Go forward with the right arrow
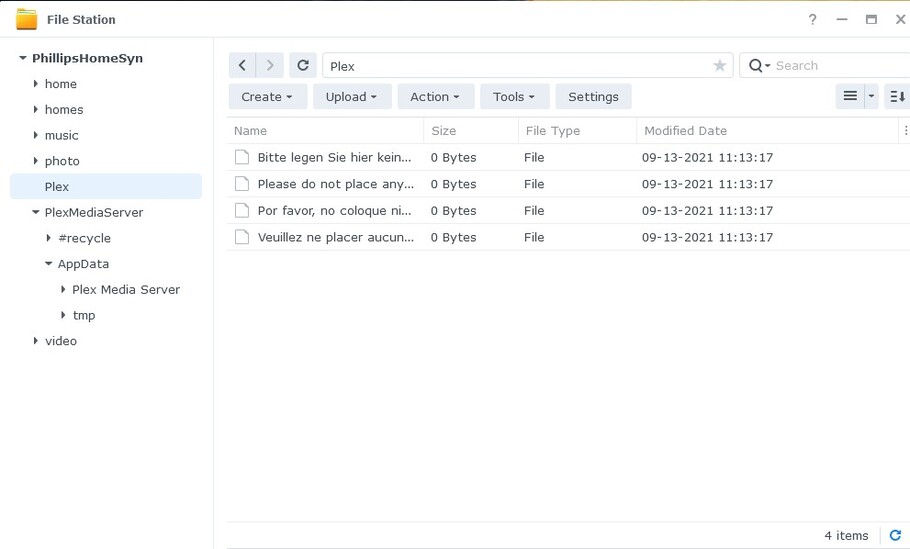Screen dimensions: 910x549 point(270,65)
